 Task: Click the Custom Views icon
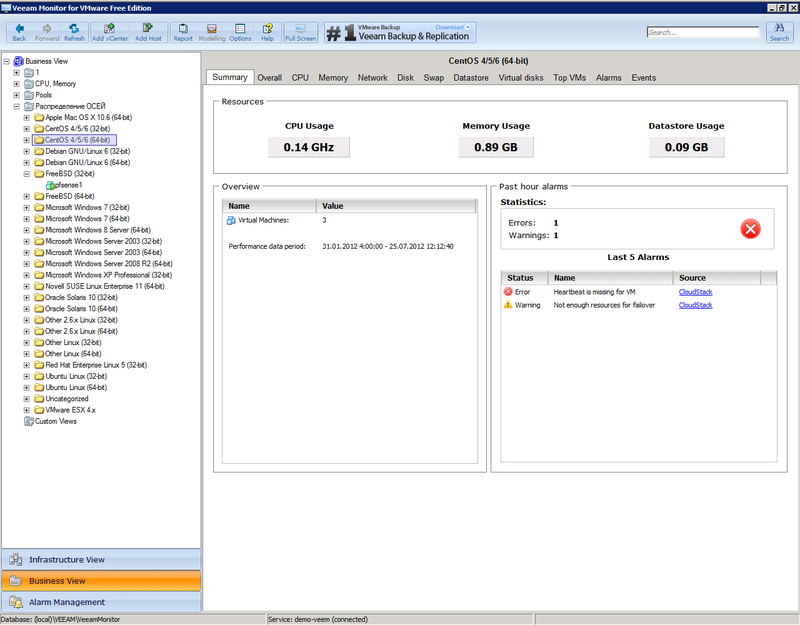[29, 421]
